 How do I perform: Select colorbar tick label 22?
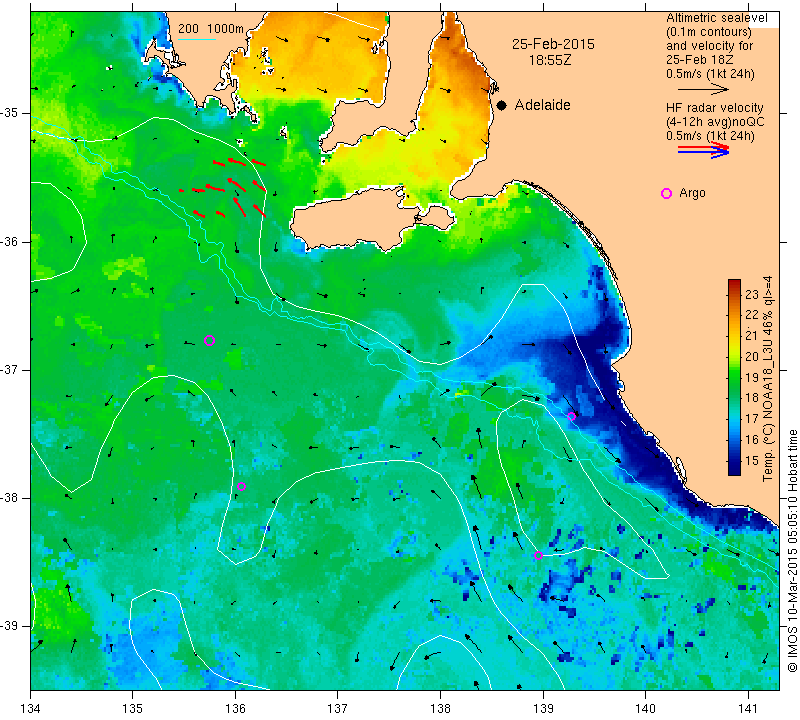click(x=752, y=315)
